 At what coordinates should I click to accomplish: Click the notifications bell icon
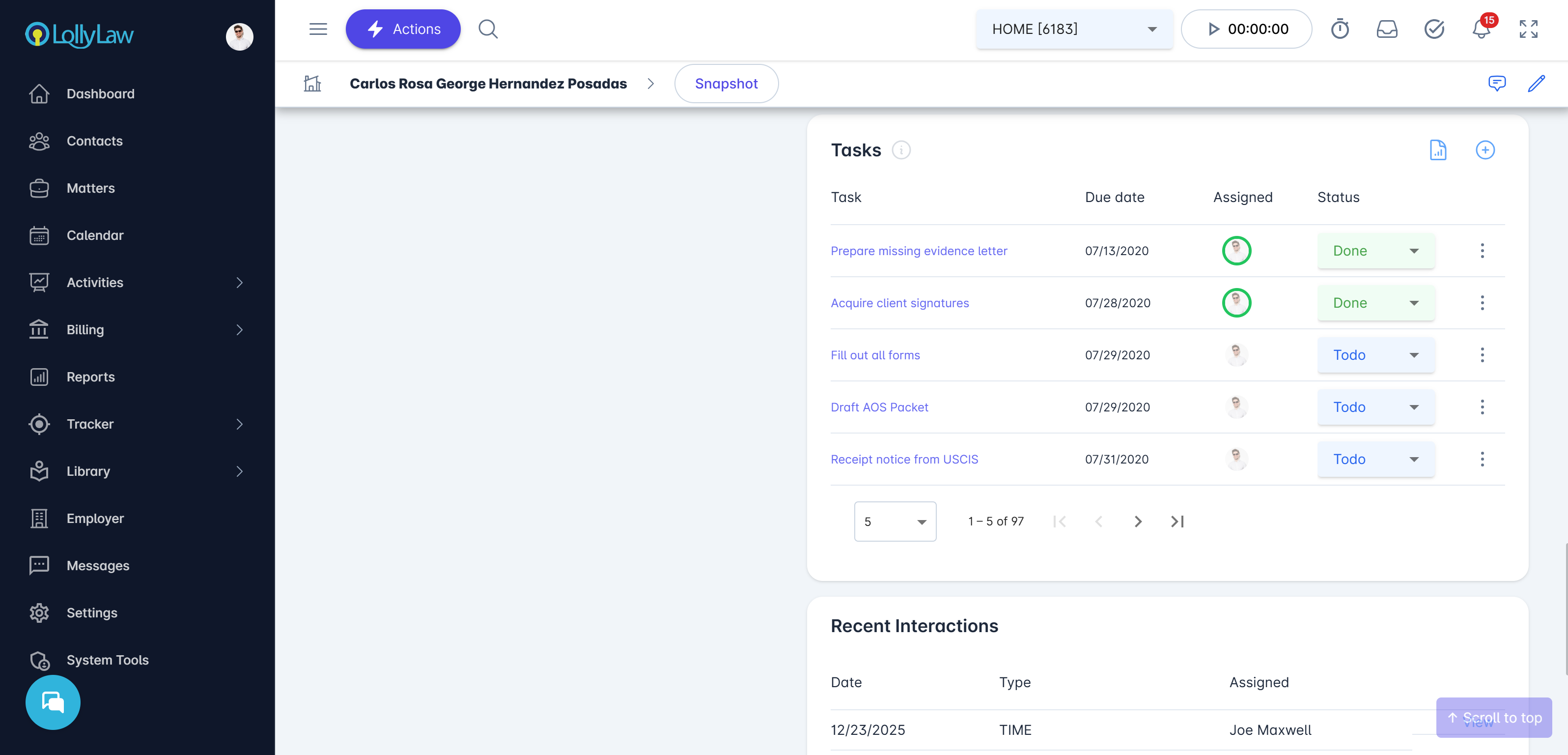click(1481, 29)
